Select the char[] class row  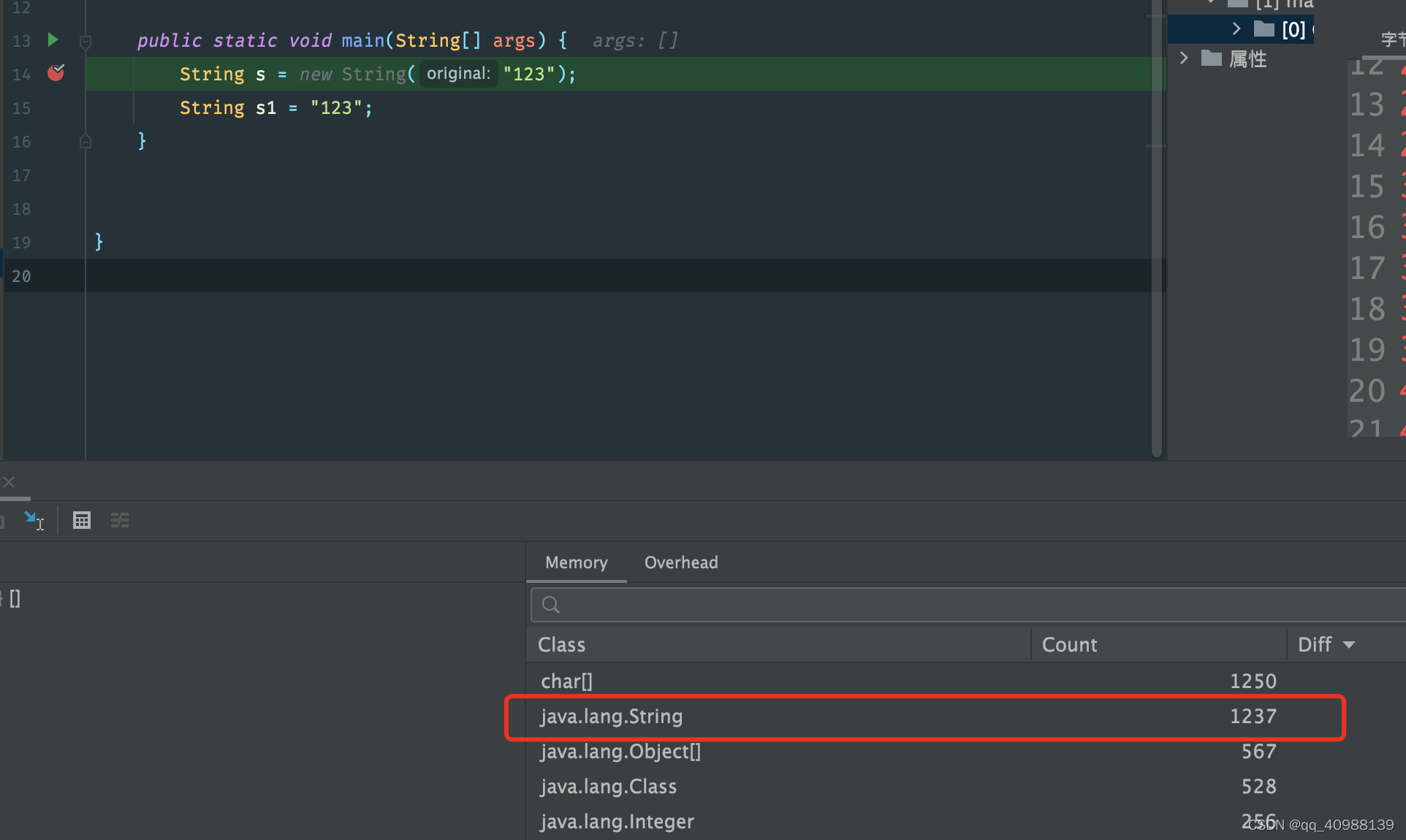(x=966, y=681)
